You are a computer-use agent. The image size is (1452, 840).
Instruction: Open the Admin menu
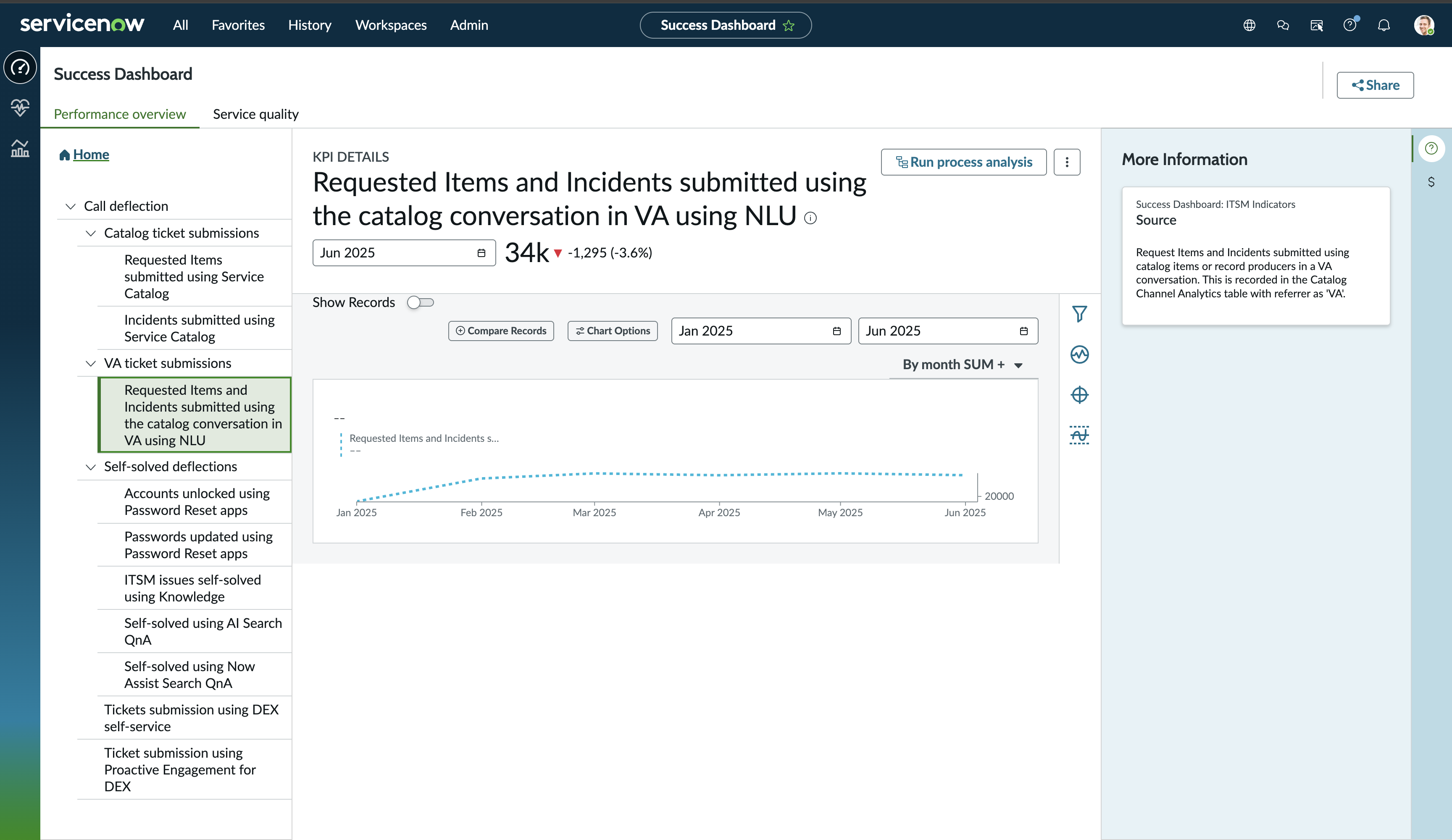pyautogui.click(x=469, y=25)
